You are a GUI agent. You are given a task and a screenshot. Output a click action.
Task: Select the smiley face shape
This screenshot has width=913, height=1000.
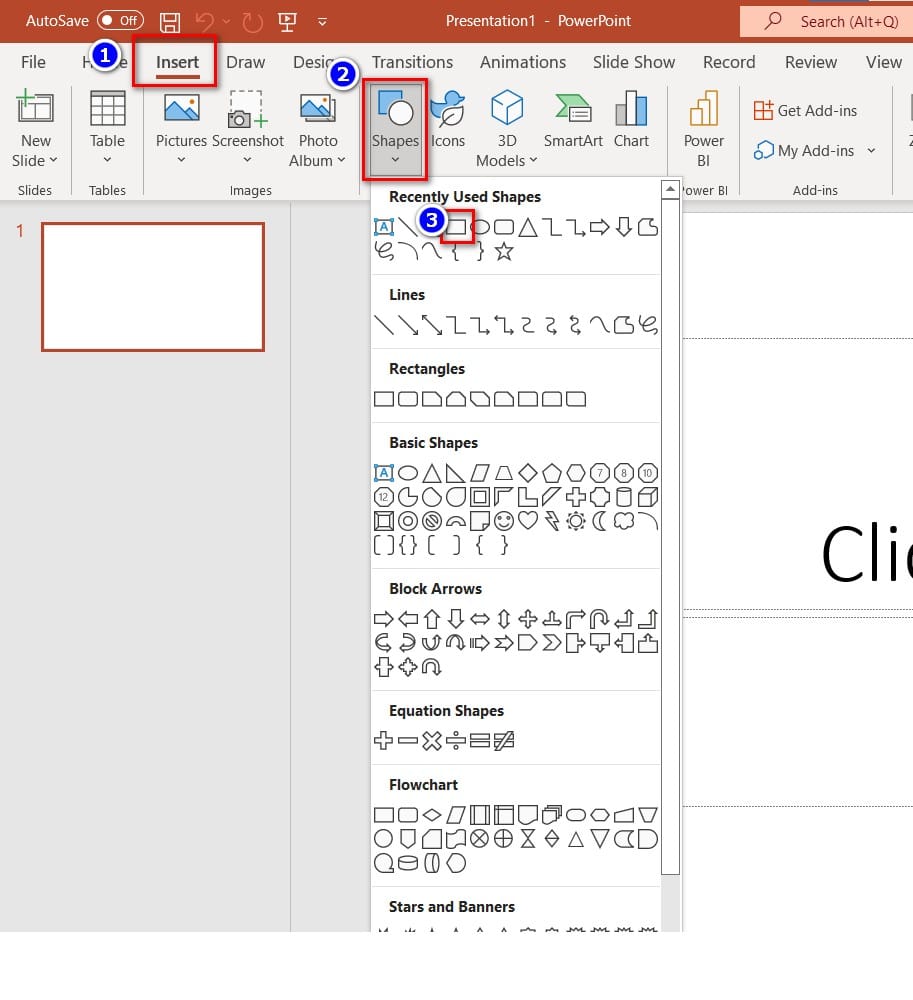[x=504, y=521]
